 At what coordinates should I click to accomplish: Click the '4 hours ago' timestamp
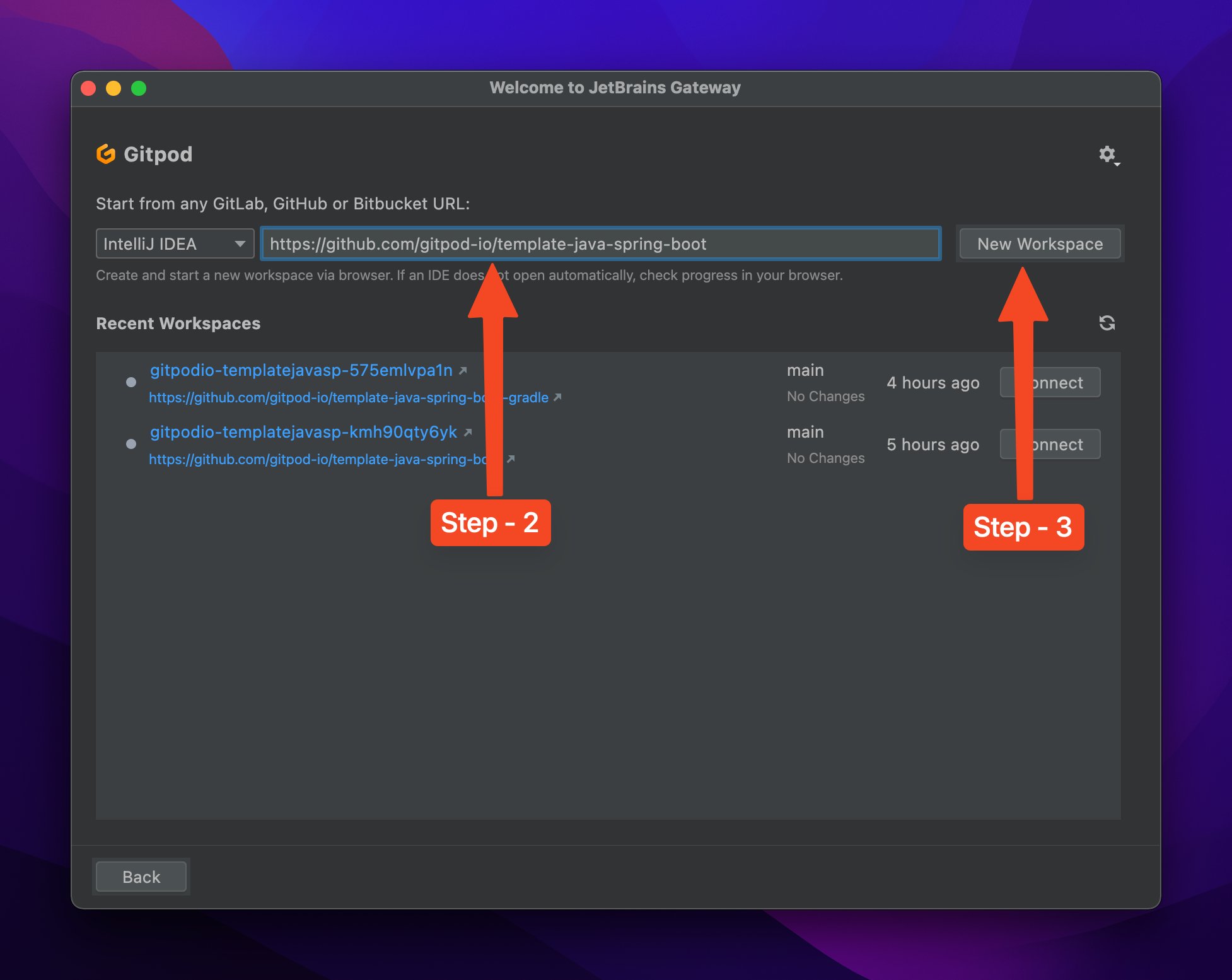[933, 383]
